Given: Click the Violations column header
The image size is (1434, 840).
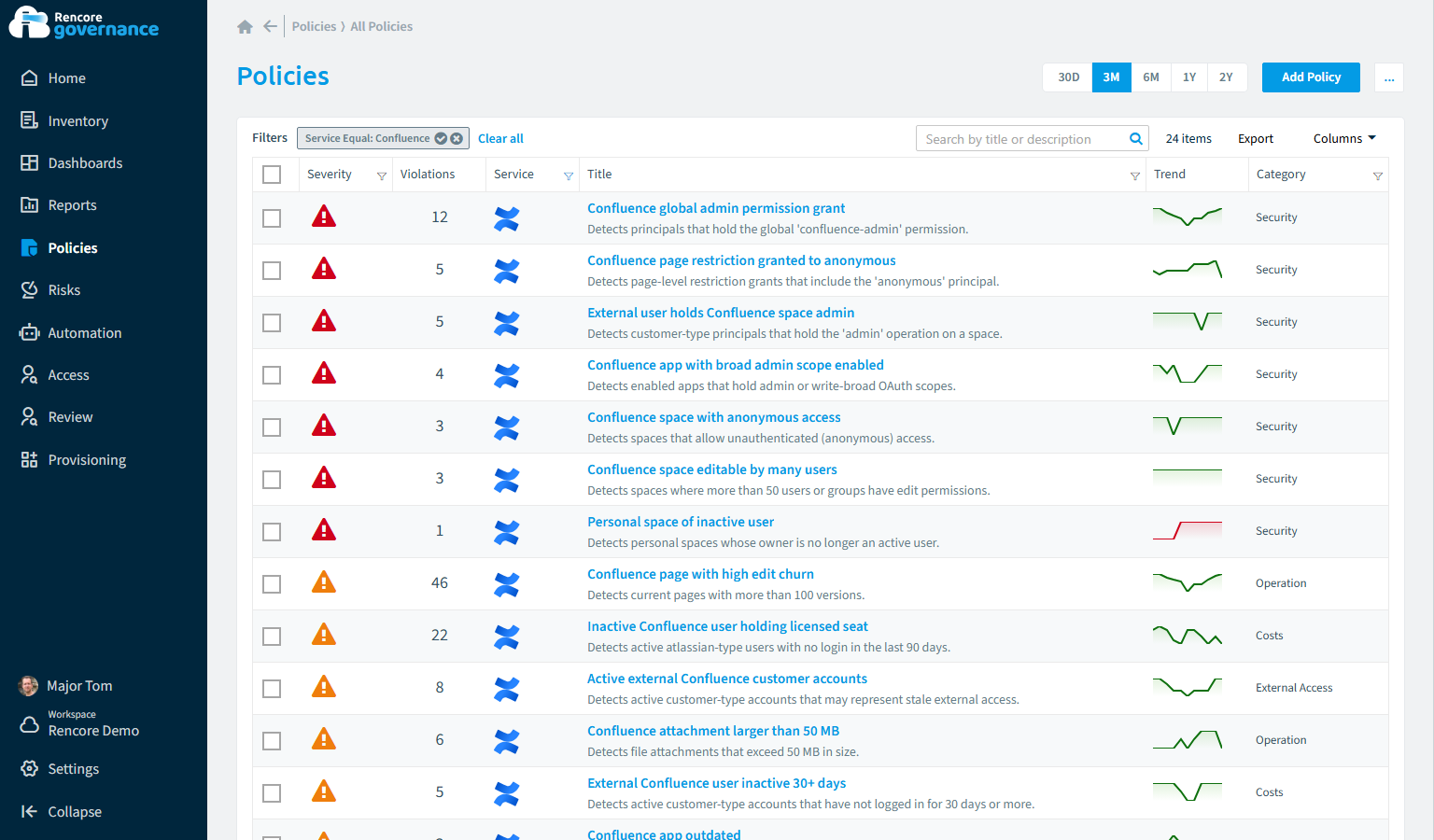Looking at the screenshot, I should click(428, 175).
